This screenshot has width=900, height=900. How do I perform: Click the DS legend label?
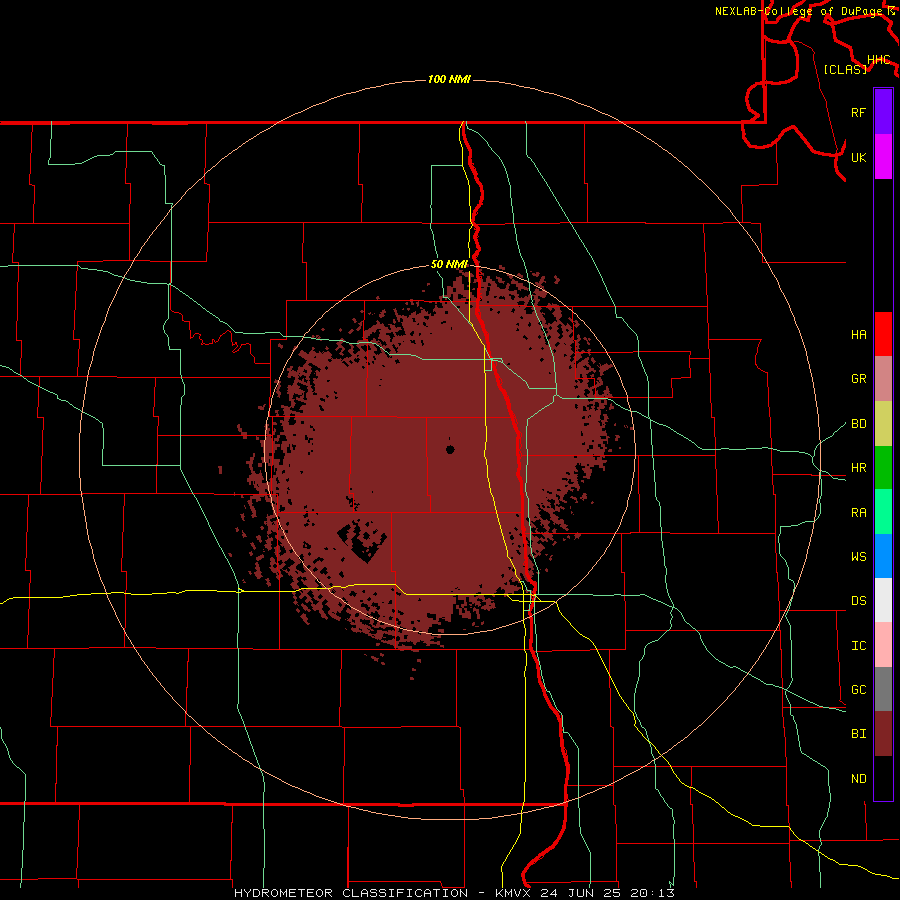click(x=858, y=601)
